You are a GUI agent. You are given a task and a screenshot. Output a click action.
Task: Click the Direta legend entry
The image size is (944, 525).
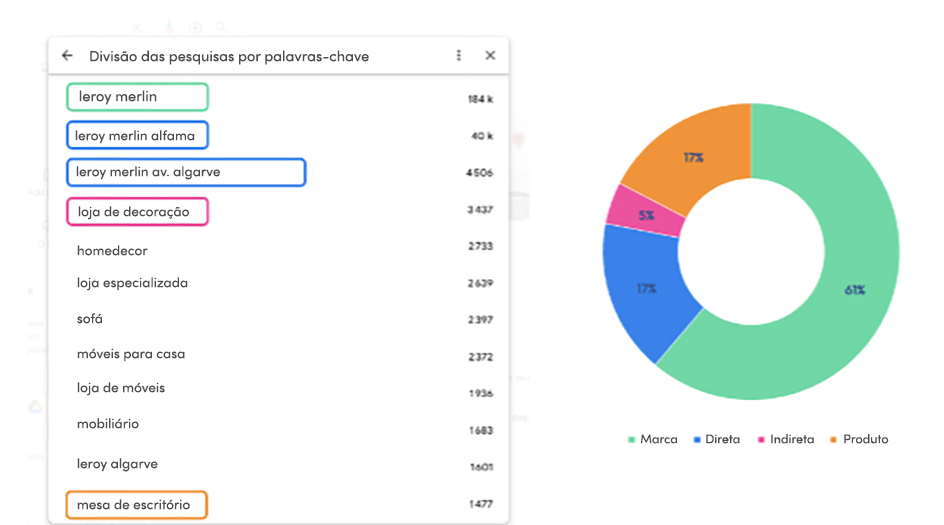click(716, 440)
